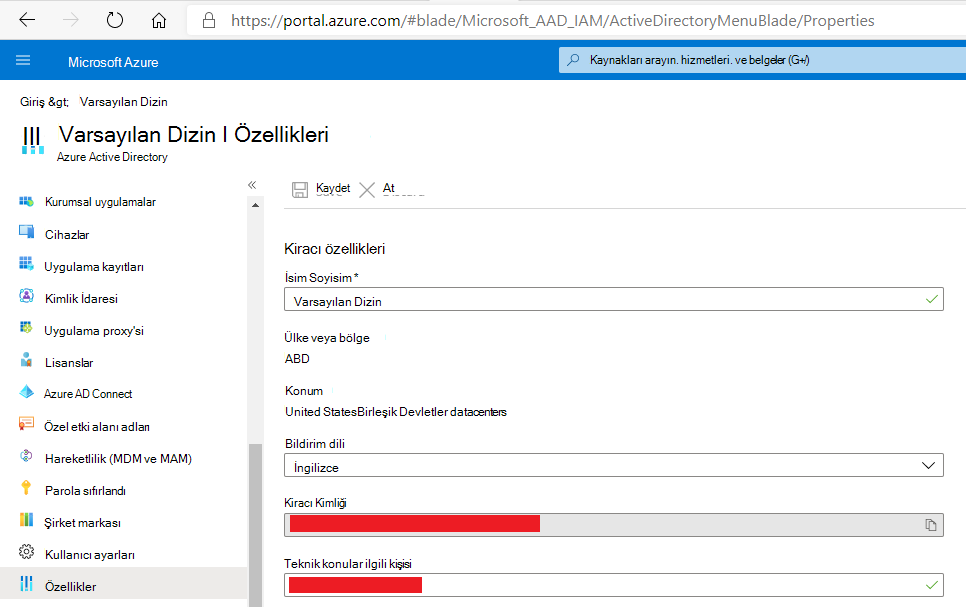Click the Kaynakları arayın search box
Screen dimensions: 966x607
point(762,60)
